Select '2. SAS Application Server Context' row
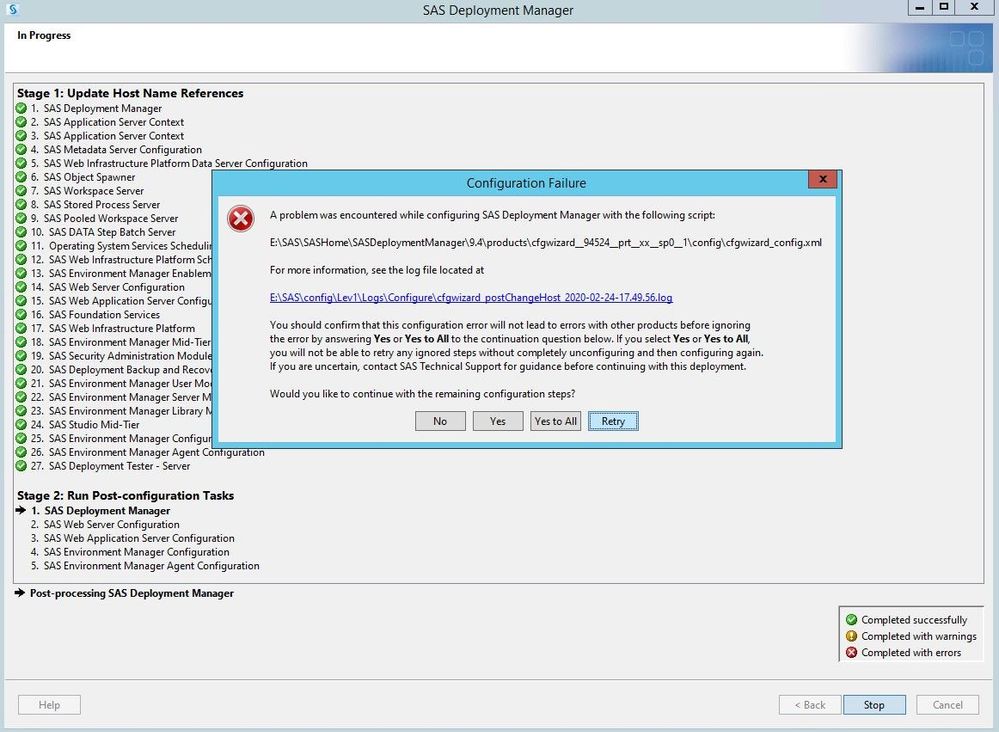 click(107, 122)
